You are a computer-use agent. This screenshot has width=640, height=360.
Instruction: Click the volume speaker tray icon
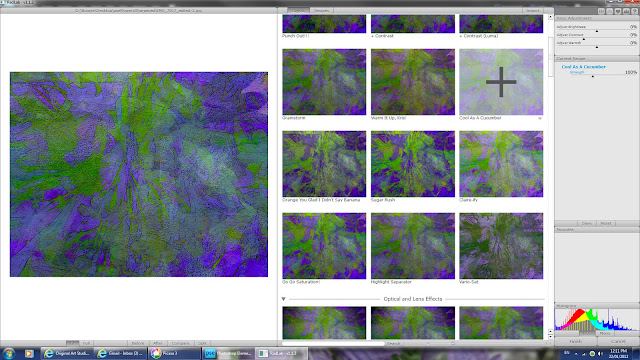tap(600, 353)
